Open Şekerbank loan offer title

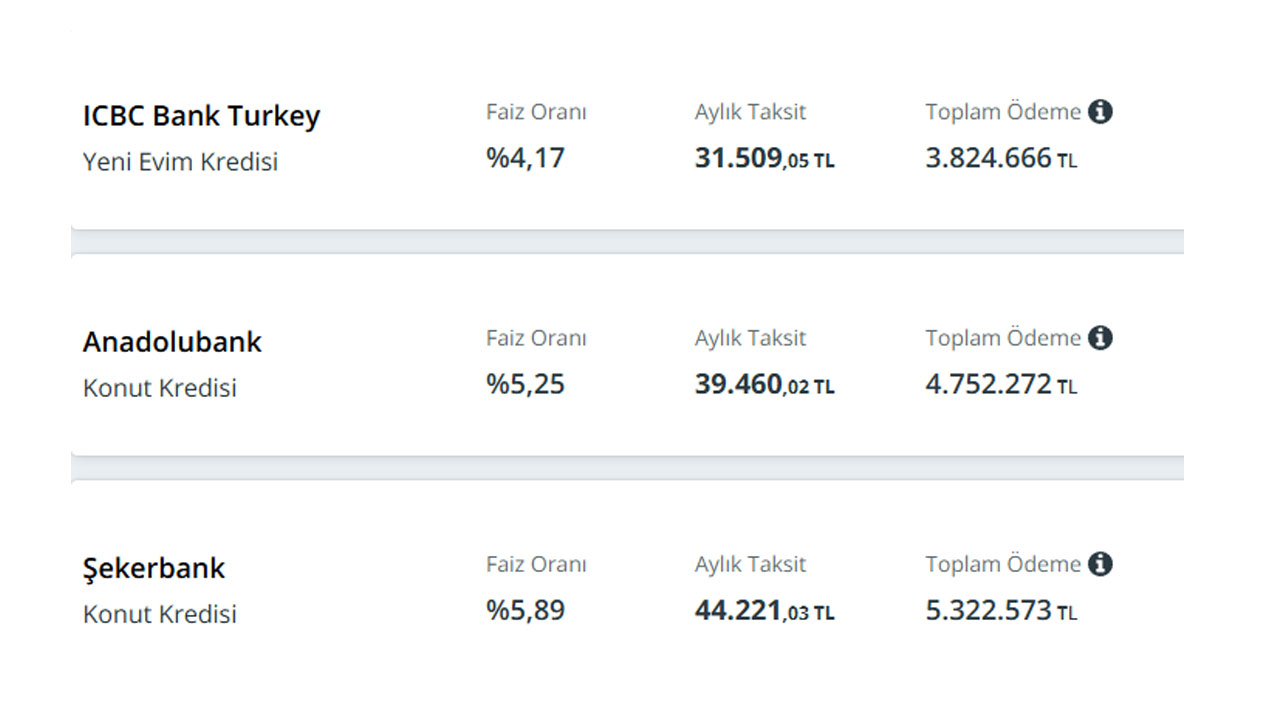(x=154, y=569)
